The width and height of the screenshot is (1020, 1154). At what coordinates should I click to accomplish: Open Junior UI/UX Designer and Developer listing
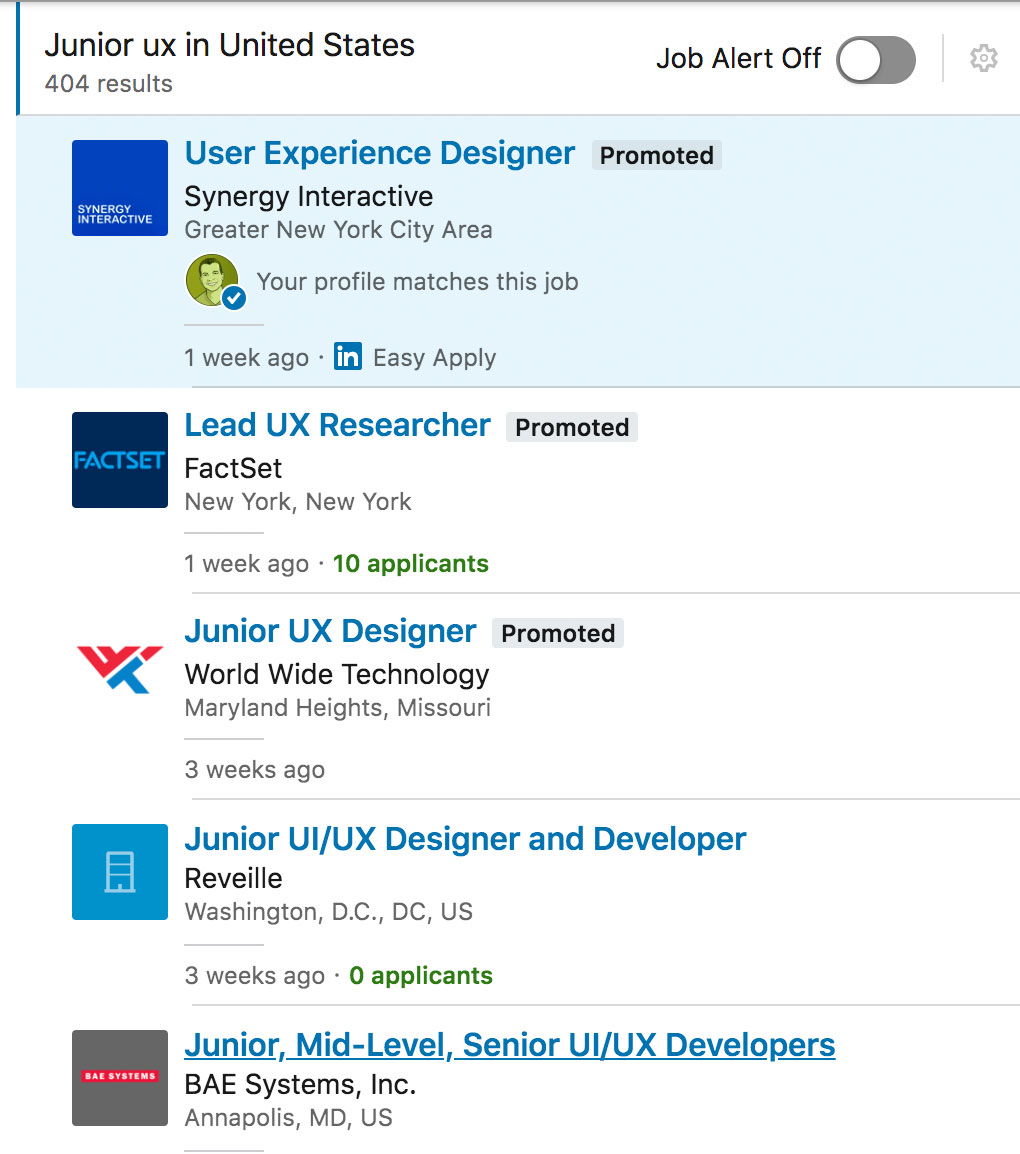(465, 839)
